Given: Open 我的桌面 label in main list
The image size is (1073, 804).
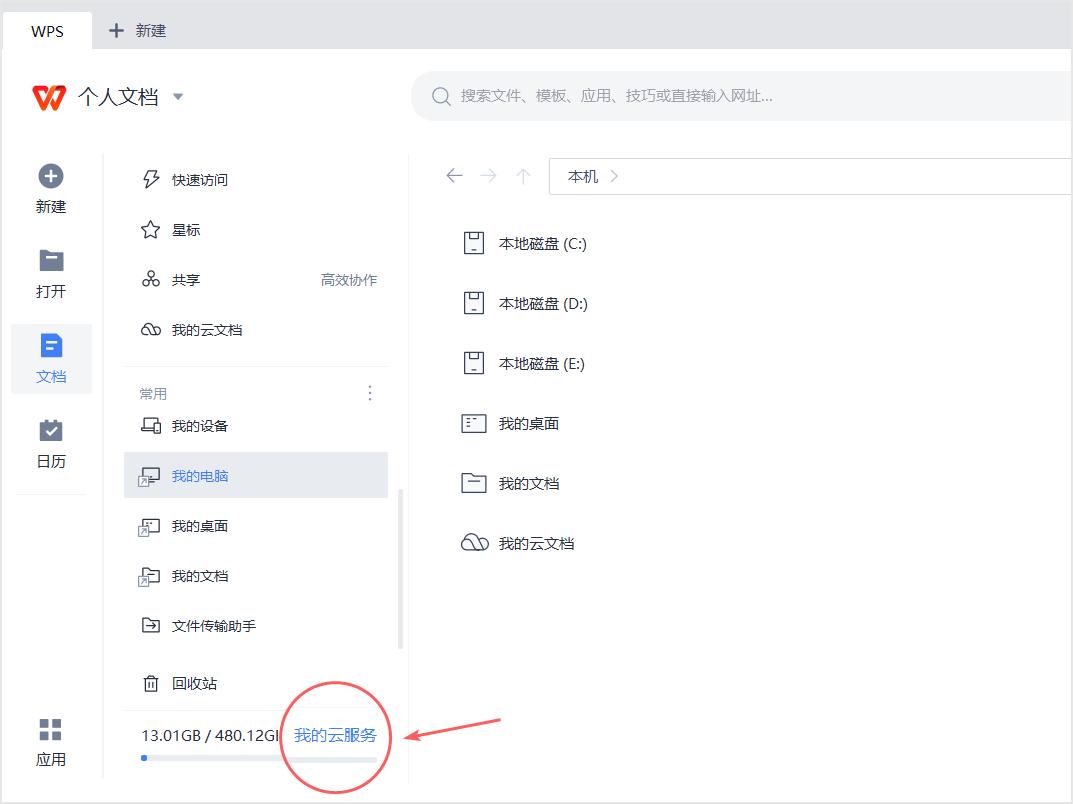Looking at the screenshot, I should (529, 424).
